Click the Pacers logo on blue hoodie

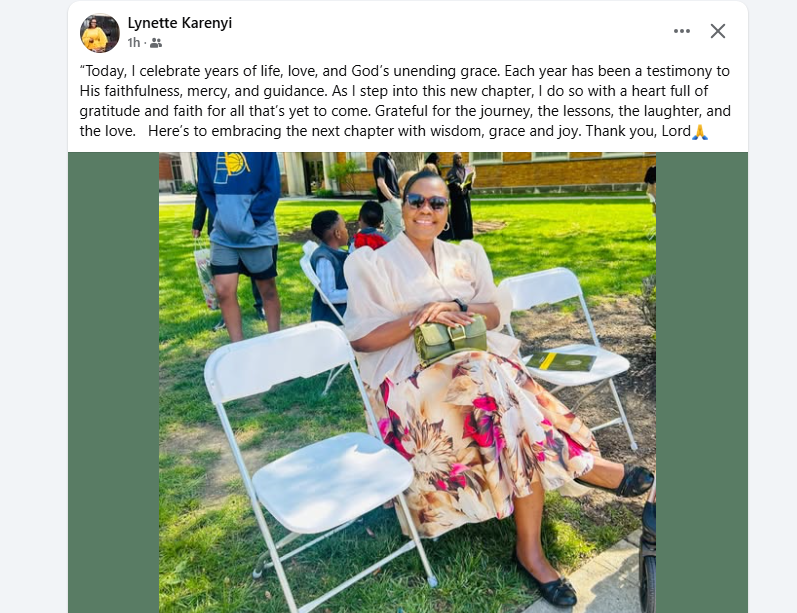(x=231, y=166)
